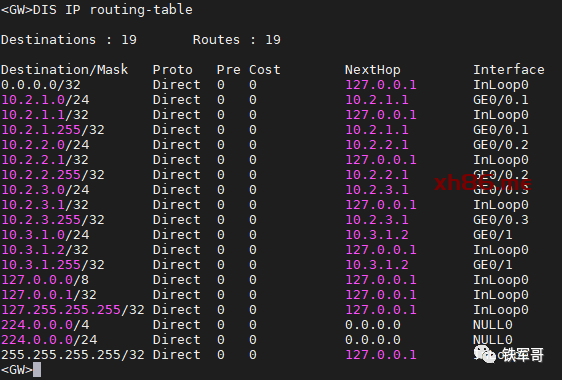This screenshot has width=562, height=380.
Task: Select destination 10.2.1.0/24 entry
Action: point(46,100)
